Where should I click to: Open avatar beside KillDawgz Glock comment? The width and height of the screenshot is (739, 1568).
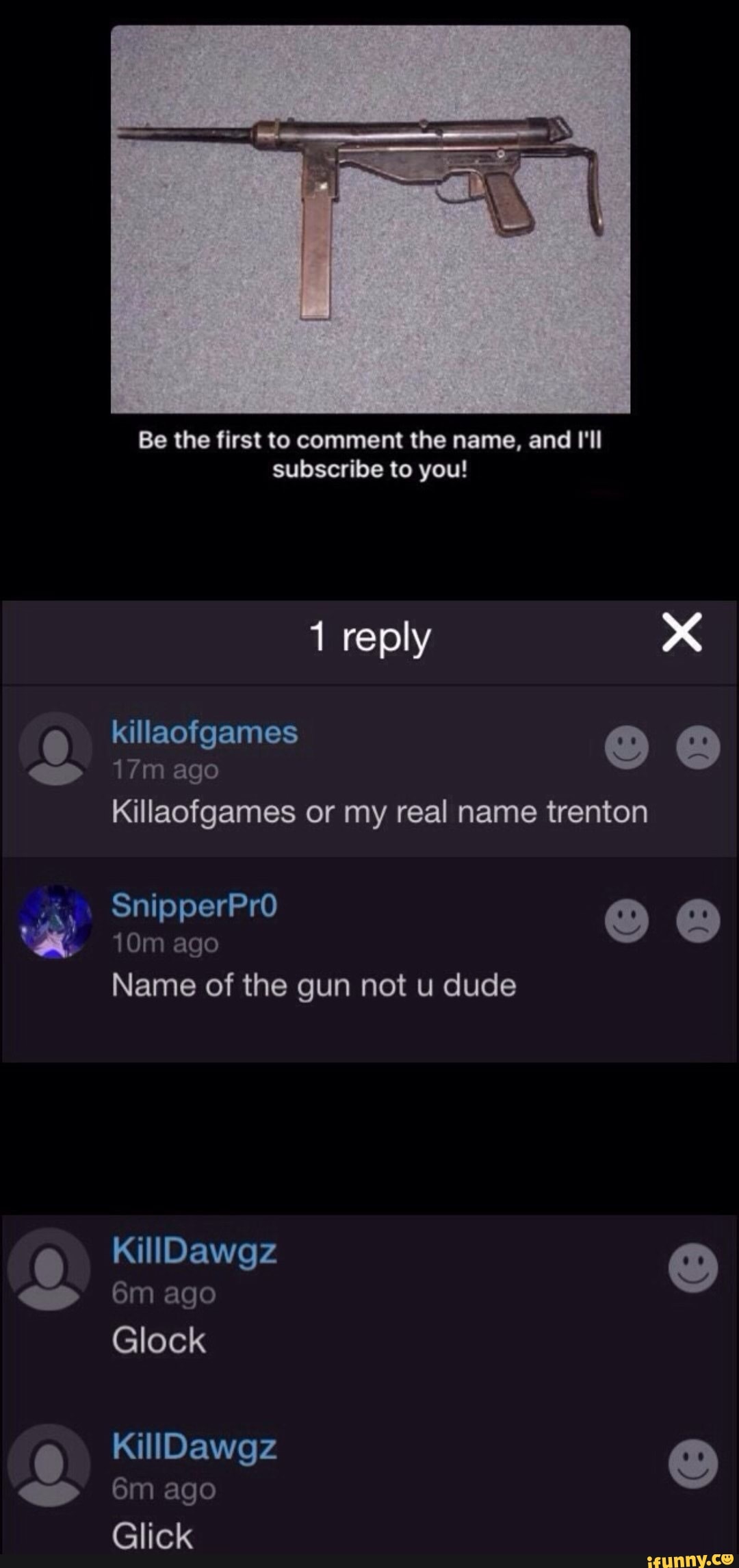coord(49,1268)
